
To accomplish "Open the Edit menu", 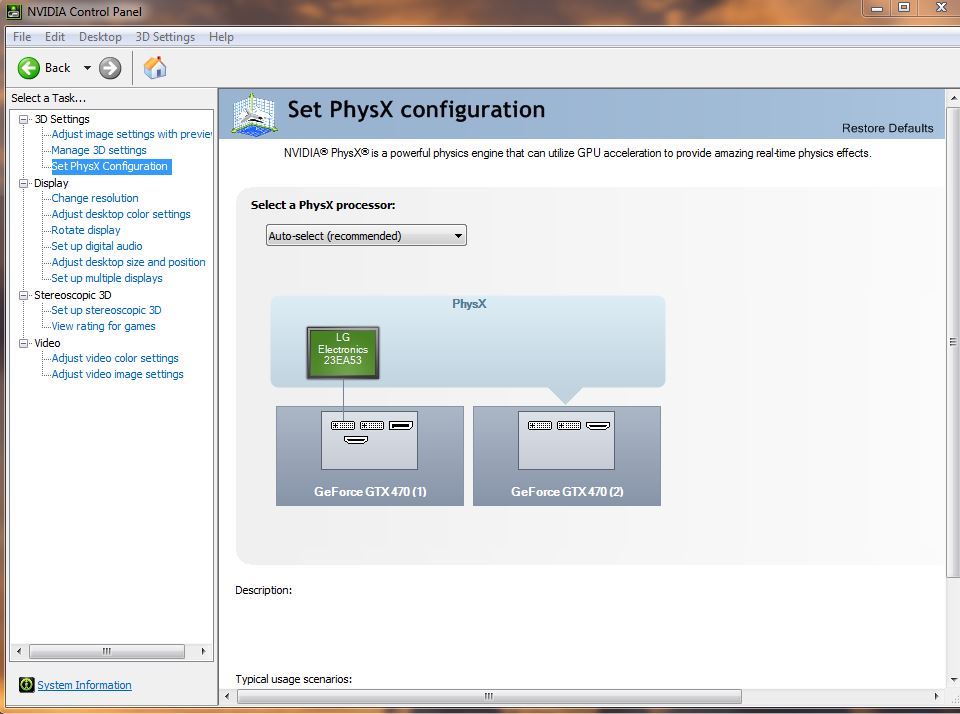I will tap(54, 37).
